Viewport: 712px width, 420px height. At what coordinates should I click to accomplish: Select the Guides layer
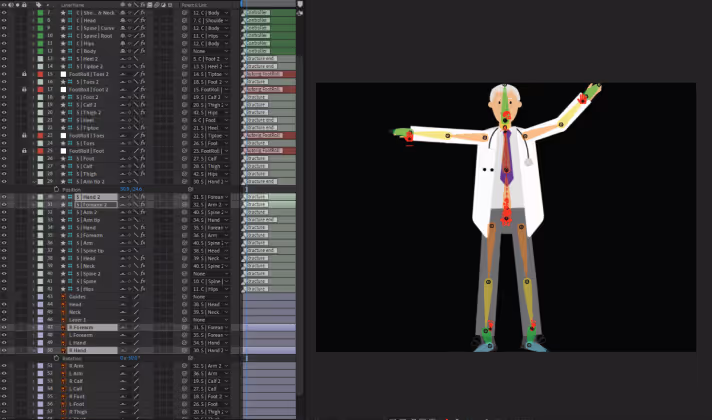coord(77,296)
